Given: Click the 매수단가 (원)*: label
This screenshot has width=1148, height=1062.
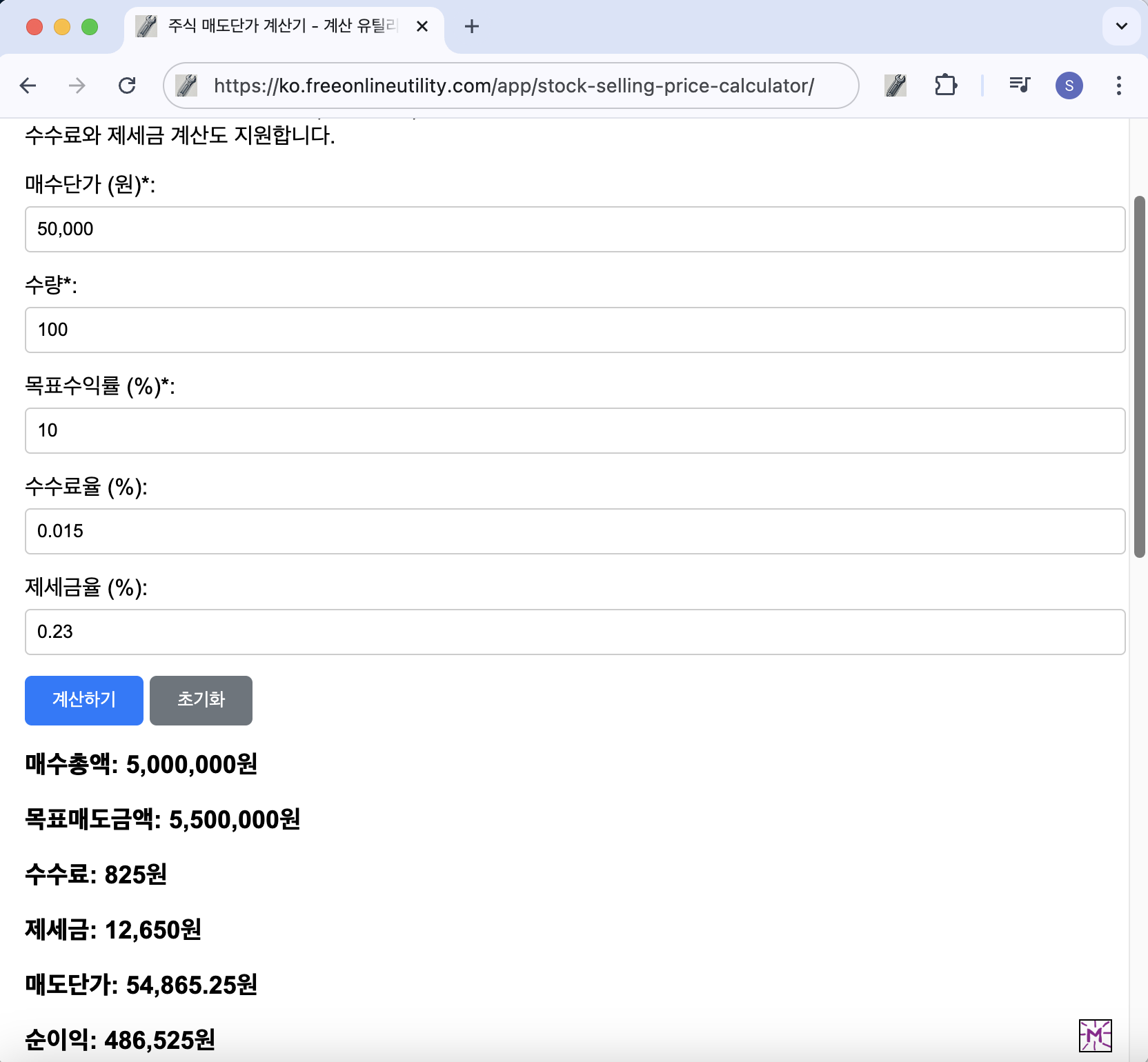Looking at the screenshot, I should 90,184.
